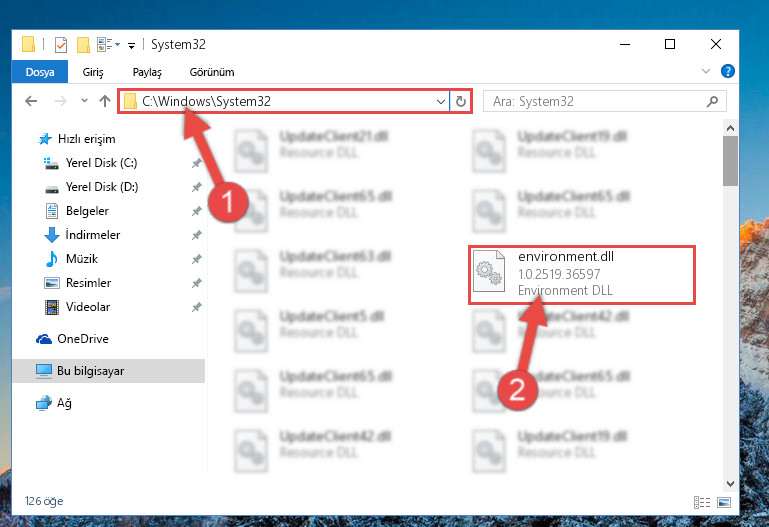
Task: Expand the address bar history dropdown
Action: (440, 101)
